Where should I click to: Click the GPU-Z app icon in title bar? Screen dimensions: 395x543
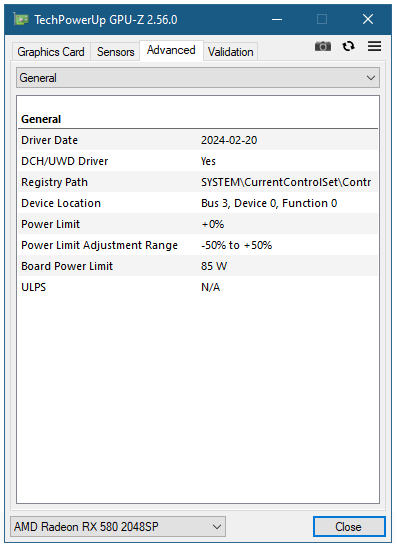[x=21, y=19]
